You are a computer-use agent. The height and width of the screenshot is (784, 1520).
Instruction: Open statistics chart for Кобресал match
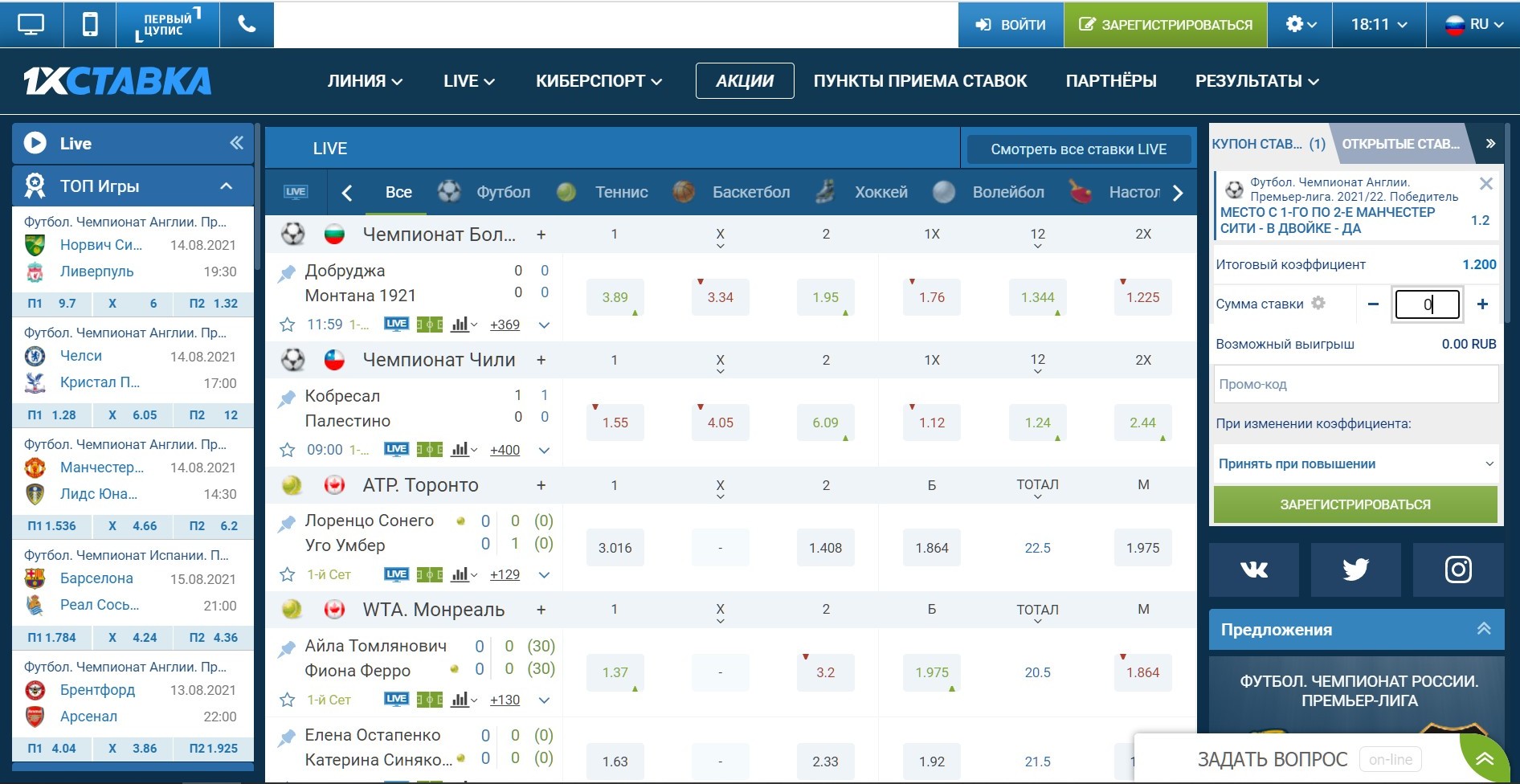tap(463, 450)
